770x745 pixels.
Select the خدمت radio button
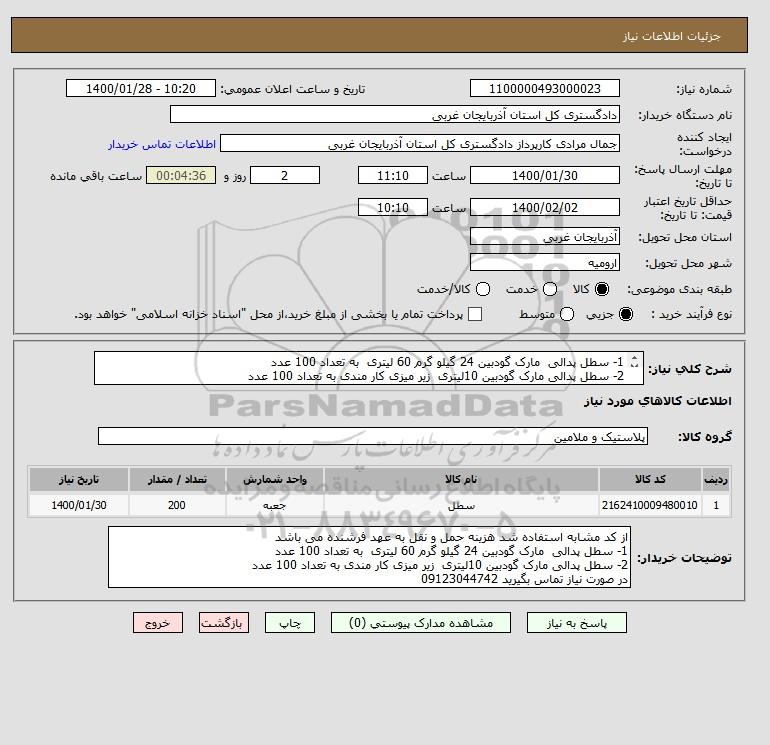[x=550, y=289]
